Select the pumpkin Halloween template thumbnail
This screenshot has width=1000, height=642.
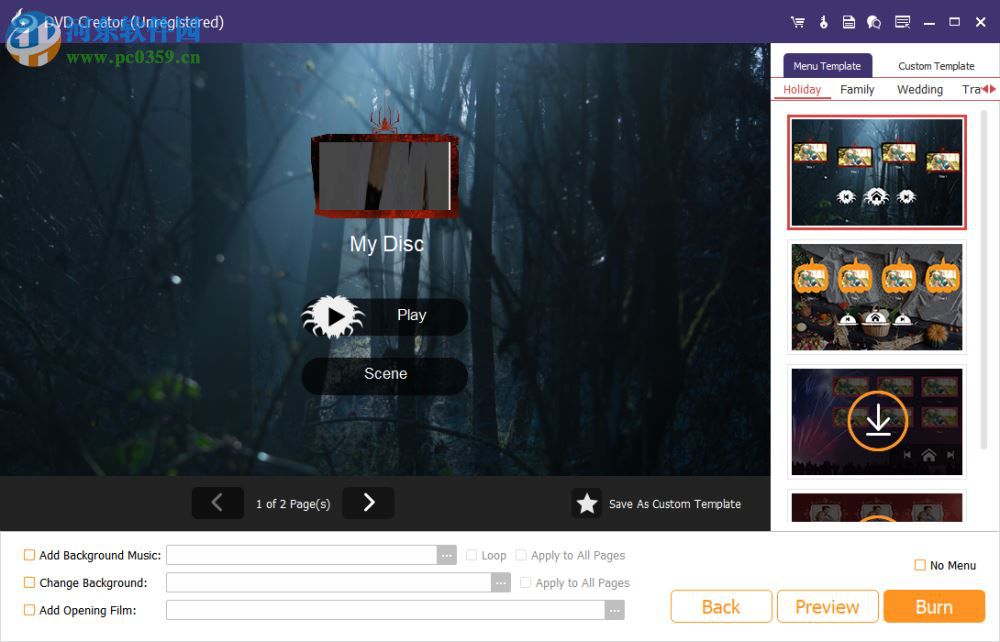877,297
